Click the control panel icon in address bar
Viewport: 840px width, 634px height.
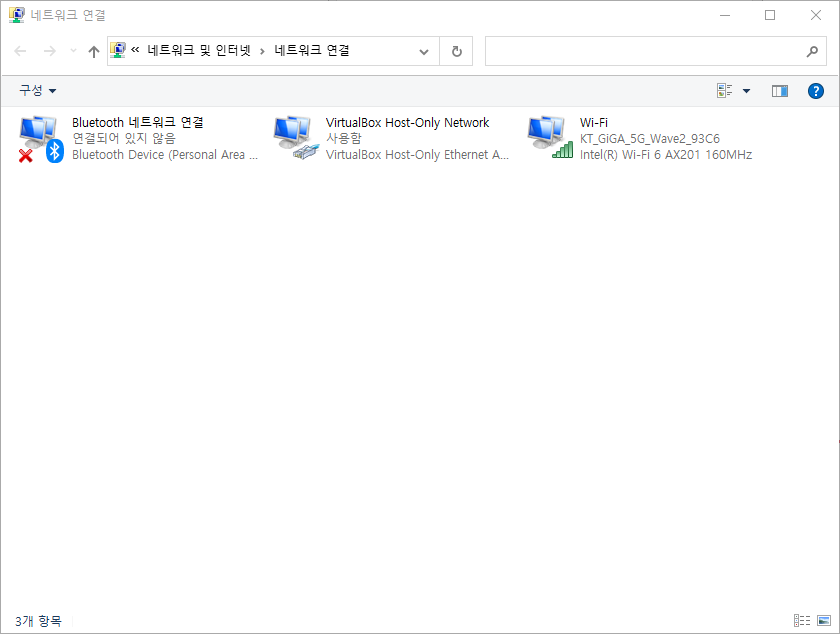(117, 50)
